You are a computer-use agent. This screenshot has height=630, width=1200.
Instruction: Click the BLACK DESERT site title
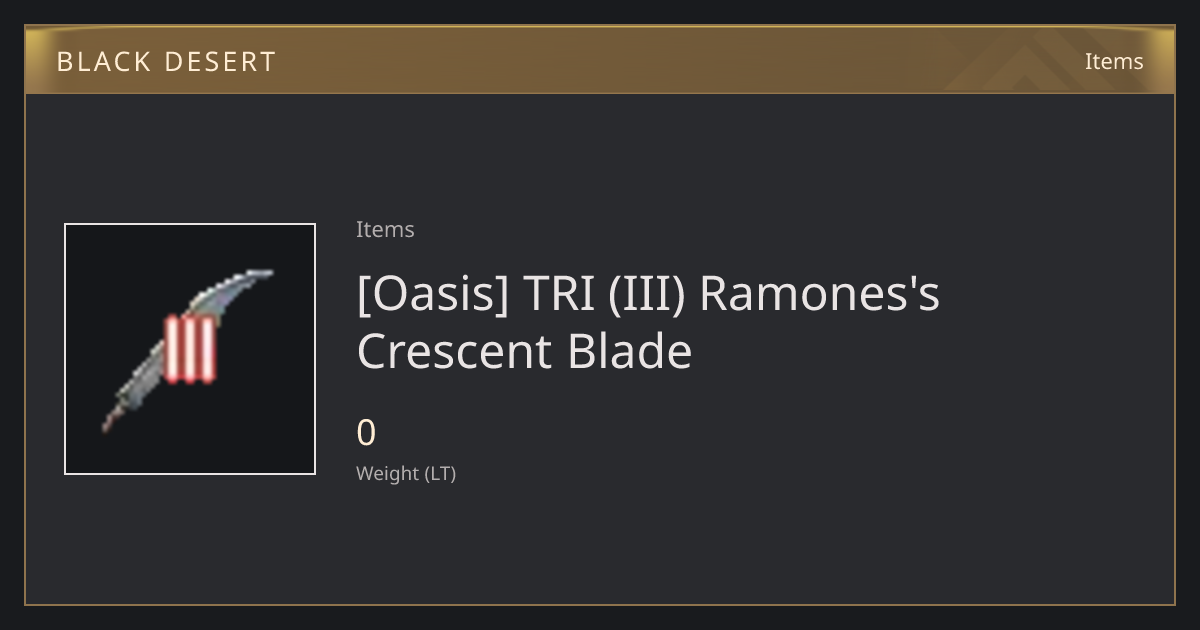pos(166,62)
